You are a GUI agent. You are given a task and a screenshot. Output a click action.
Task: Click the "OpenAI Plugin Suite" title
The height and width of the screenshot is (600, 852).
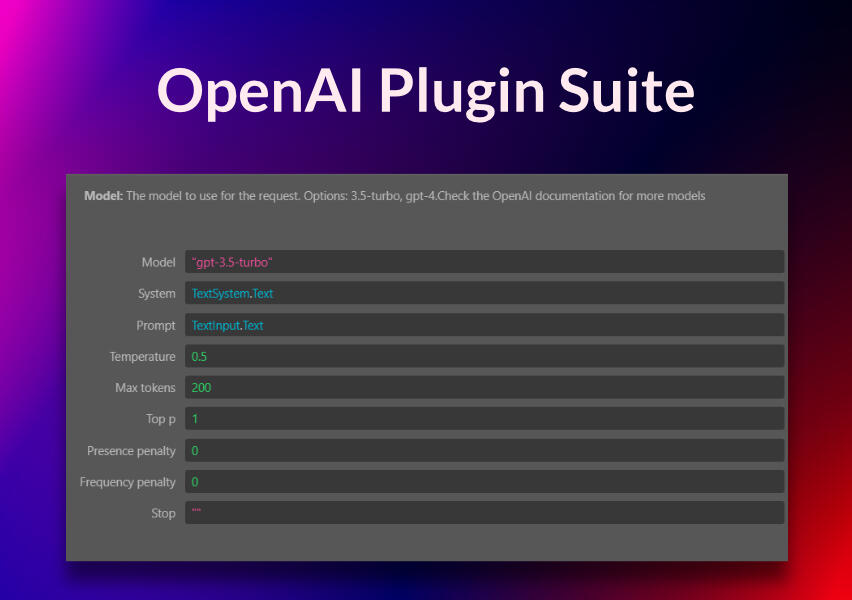pyautogui.click(x=426, y=91)
